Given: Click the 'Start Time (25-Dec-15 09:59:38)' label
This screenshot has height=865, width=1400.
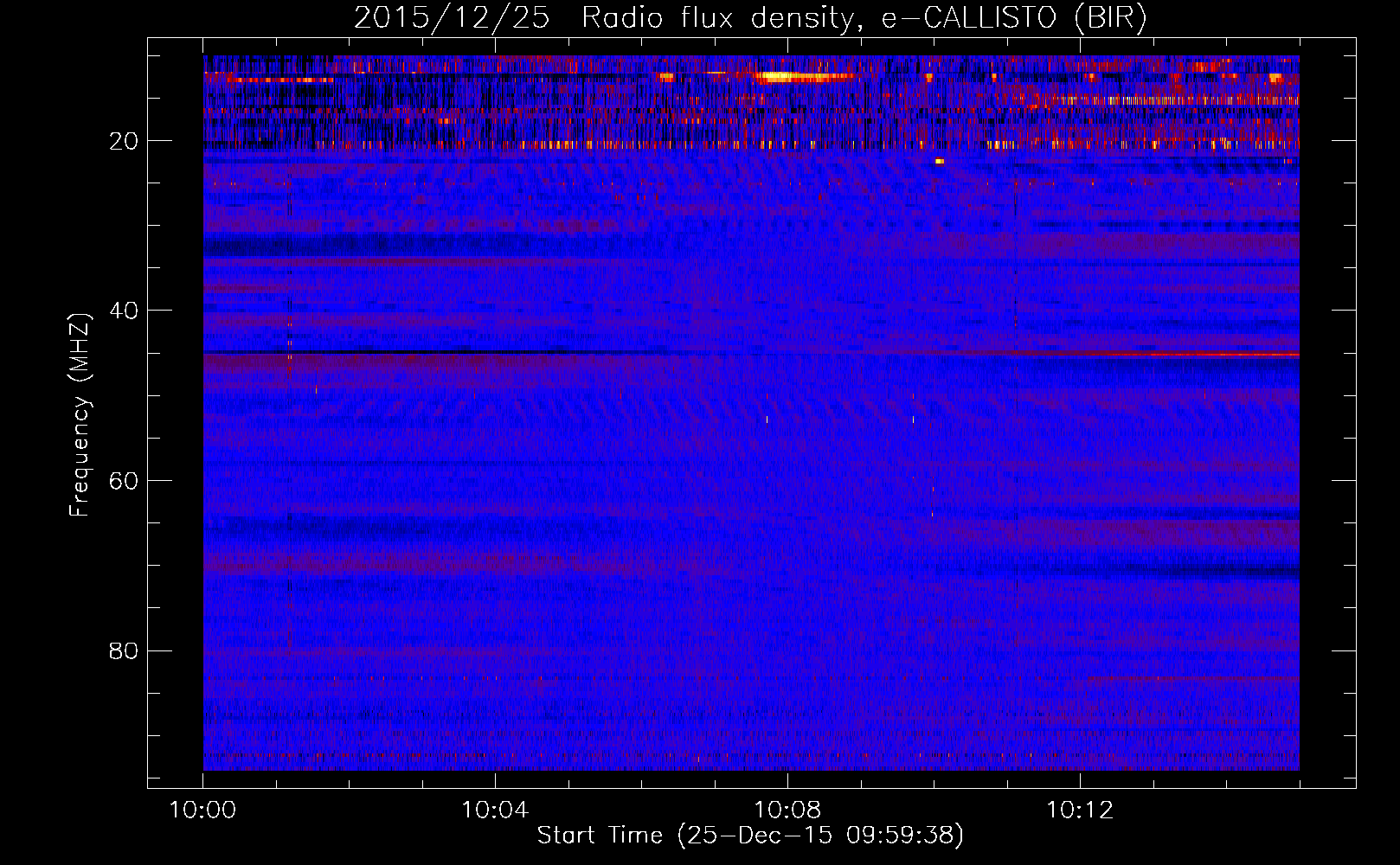Looking at the screenshot, I should click(x=750, y=836).
